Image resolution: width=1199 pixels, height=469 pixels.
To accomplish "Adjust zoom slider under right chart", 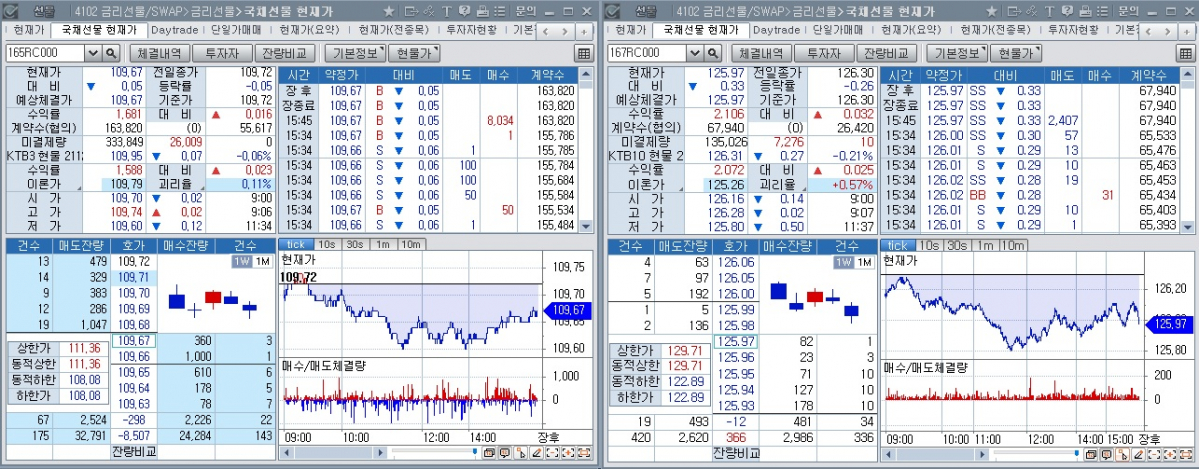I will pyautogui.click(x=1077, y=453).
